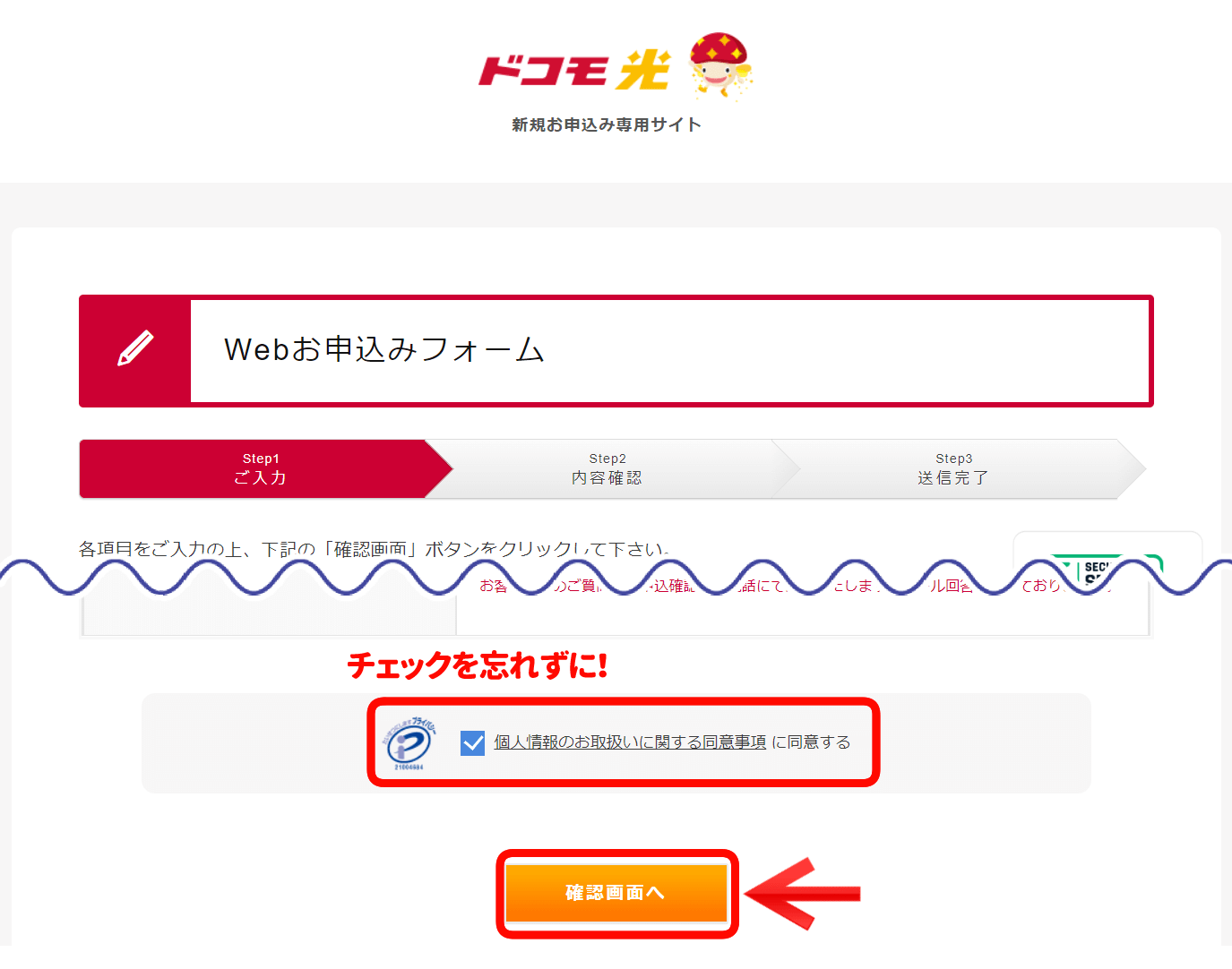
Task: Select the Step3 送信完了 step
Action: tap(955, 468)
